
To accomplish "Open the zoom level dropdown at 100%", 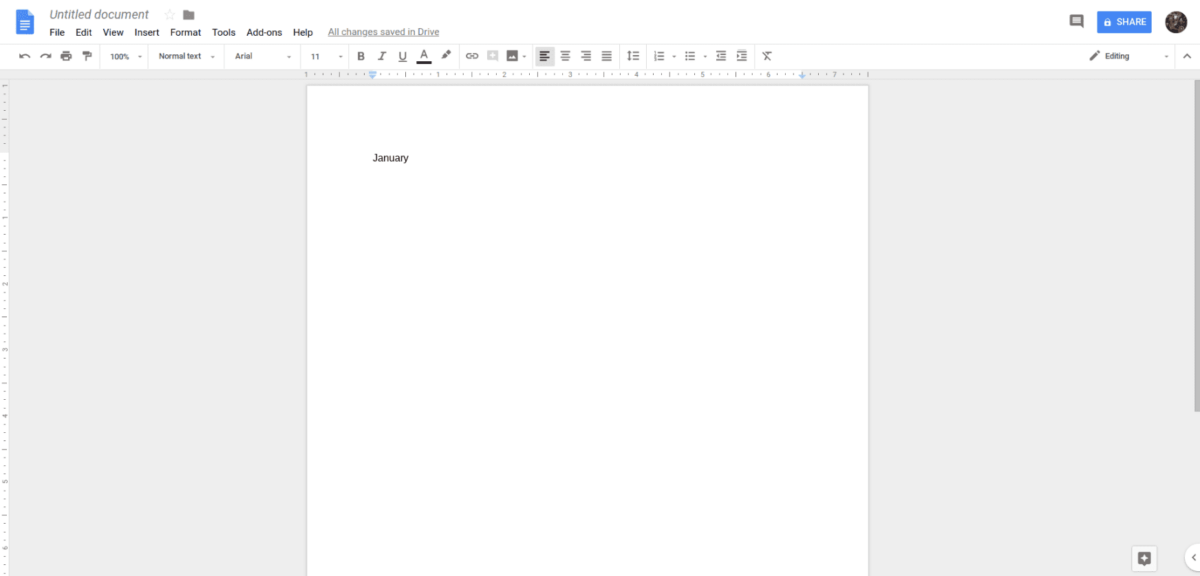I will coord(122,56).
